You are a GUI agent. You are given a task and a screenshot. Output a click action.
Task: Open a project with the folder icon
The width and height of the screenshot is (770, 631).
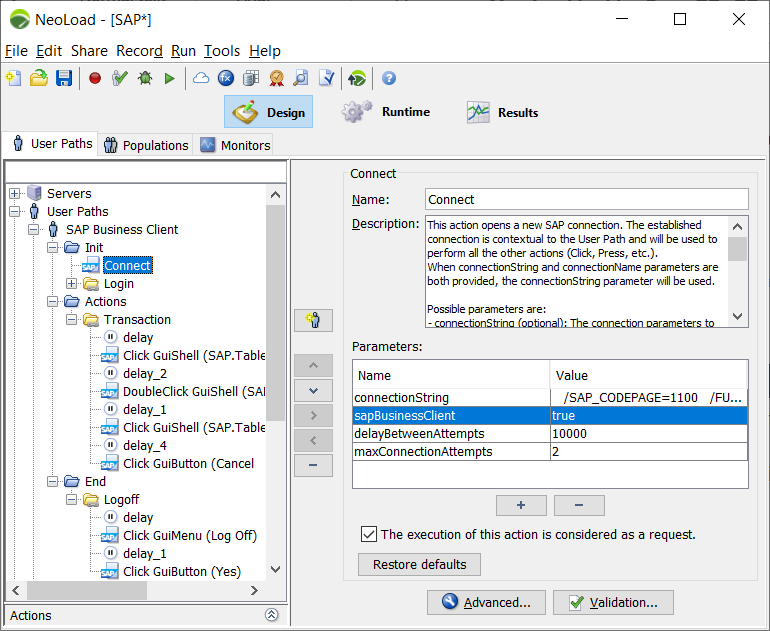[39, 78]
